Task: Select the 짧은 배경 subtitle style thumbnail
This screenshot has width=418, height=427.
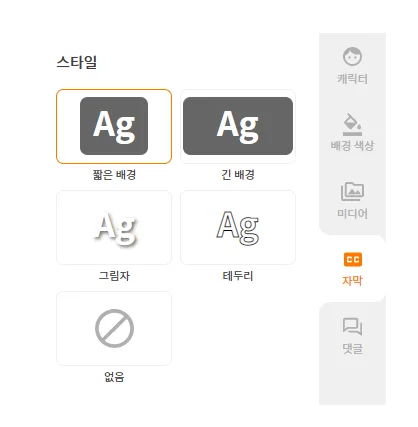Action: (x=114, y=126)
